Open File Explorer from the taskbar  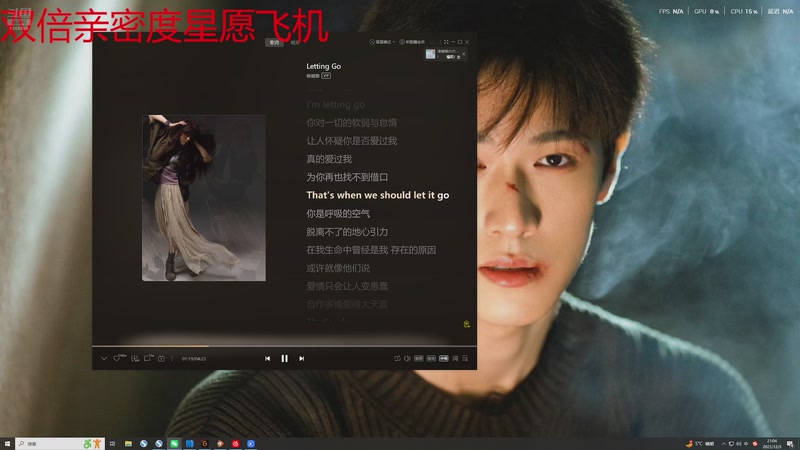pos(128,444)
